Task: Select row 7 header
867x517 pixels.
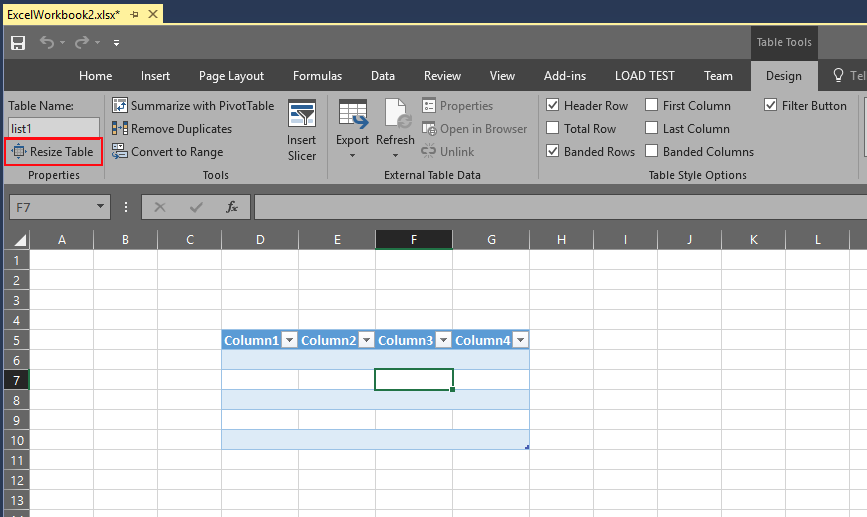Action: (x=17, y=380)
